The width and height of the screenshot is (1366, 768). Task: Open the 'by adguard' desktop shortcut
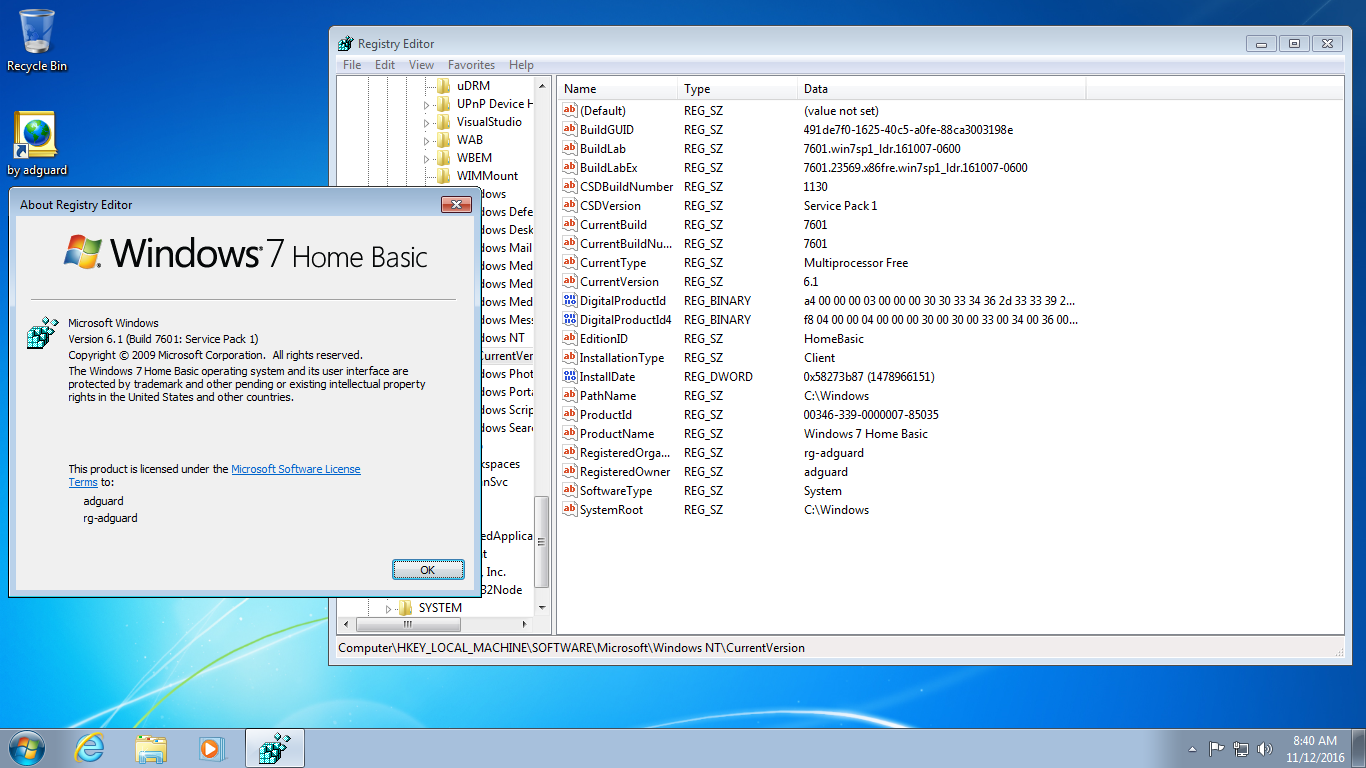tap(37, 144)
